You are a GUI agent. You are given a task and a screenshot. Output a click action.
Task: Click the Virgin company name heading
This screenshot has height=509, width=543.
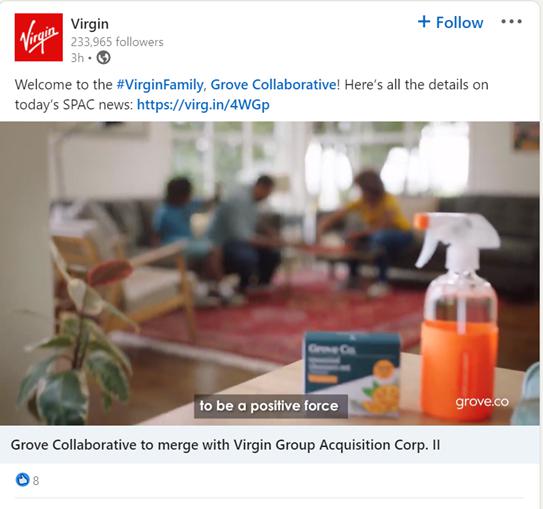pyautogui.click(x=90, y=24)
